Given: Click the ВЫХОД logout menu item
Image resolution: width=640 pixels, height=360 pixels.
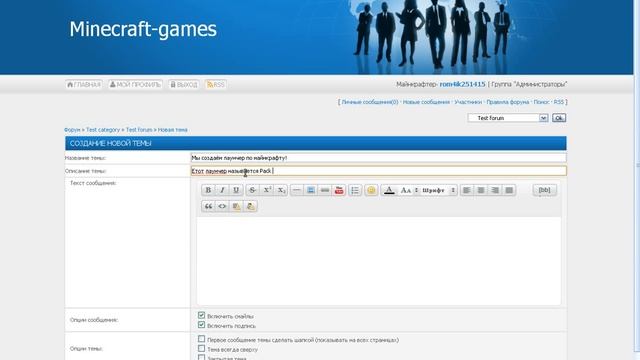Looking at the screenshot, I should (184, 84).
